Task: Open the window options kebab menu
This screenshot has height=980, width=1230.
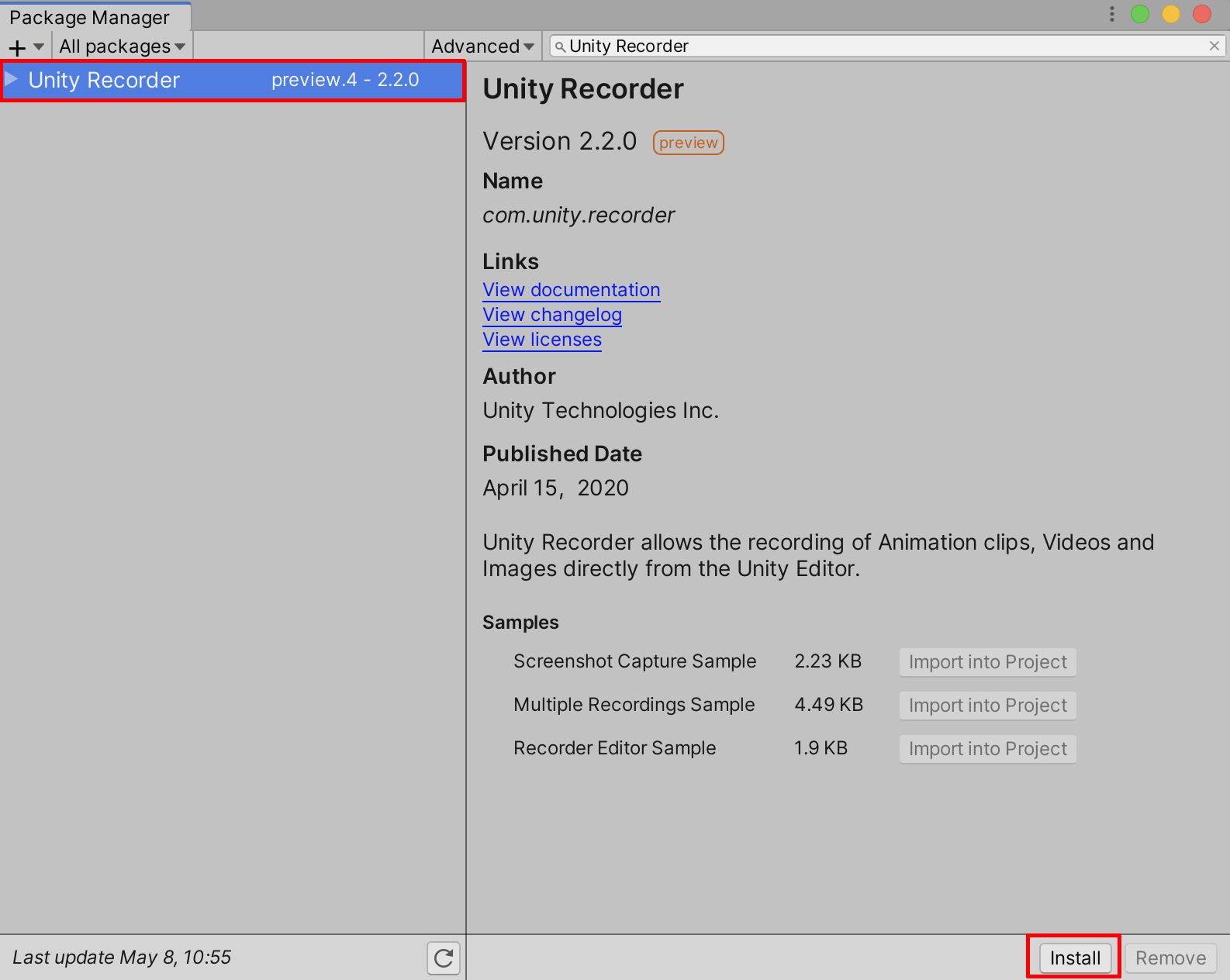Action: click(x=1112, y=14)
